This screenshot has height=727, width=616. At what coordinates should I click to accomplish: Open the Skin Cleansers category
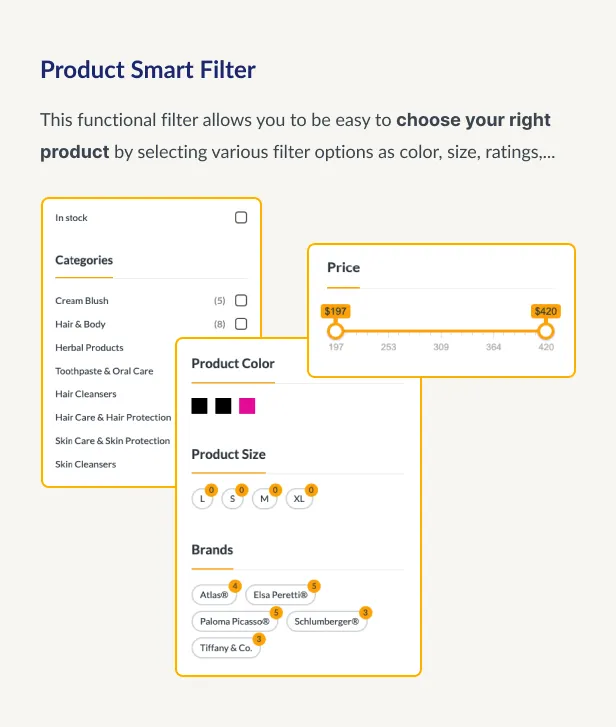pyautogui.click(x=85, y=464)
